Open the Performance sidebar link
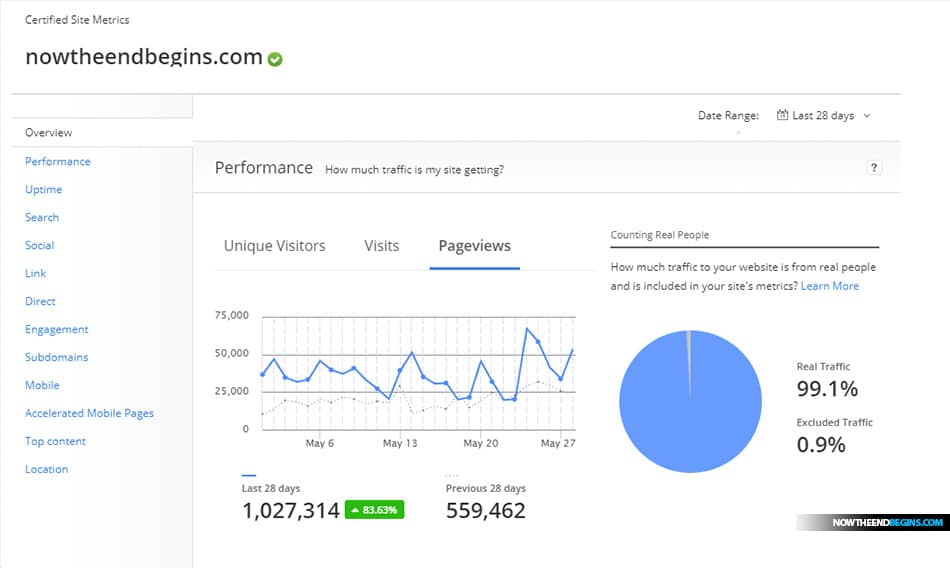Screen dimensions: 950x568 (x=58, y=161)
